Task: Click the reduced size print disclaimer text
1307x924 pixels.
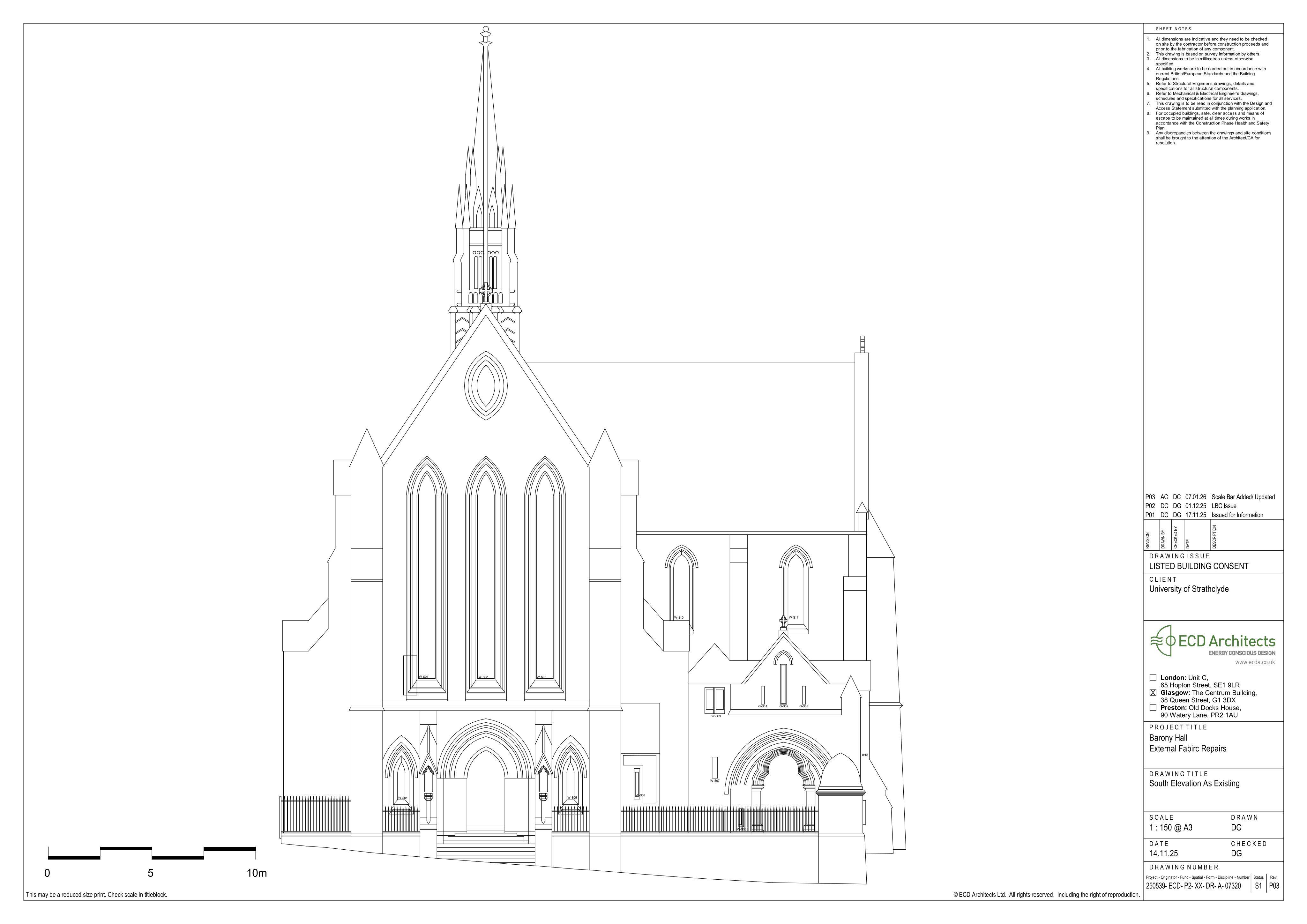Action: coord(96,894)
